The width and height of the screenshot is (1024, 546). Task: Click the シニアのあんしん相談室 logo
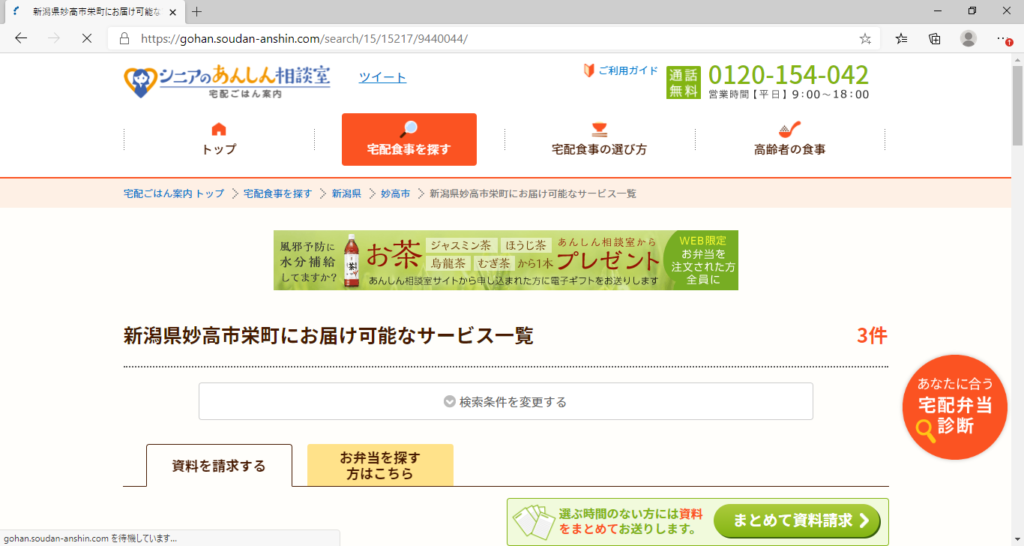click(x=227, y=82)
